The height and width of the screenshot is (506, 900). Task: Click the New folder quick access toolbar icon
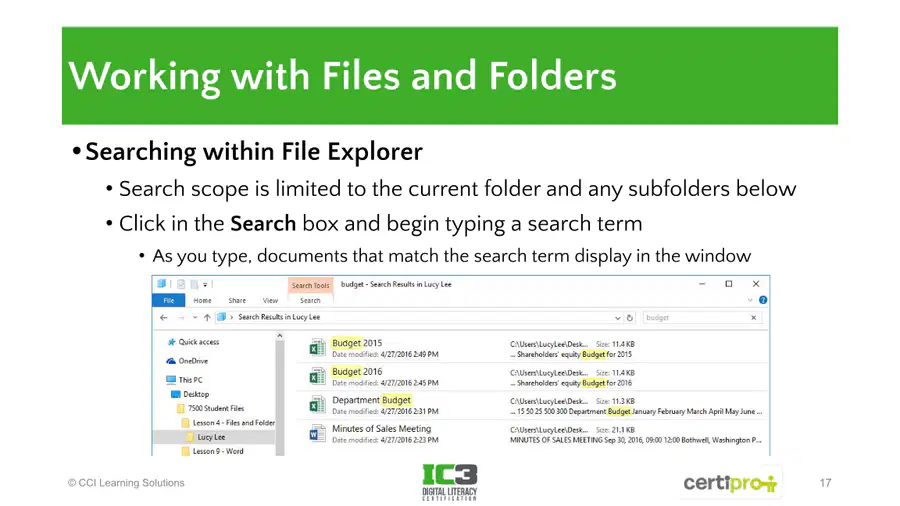(195, 284)
